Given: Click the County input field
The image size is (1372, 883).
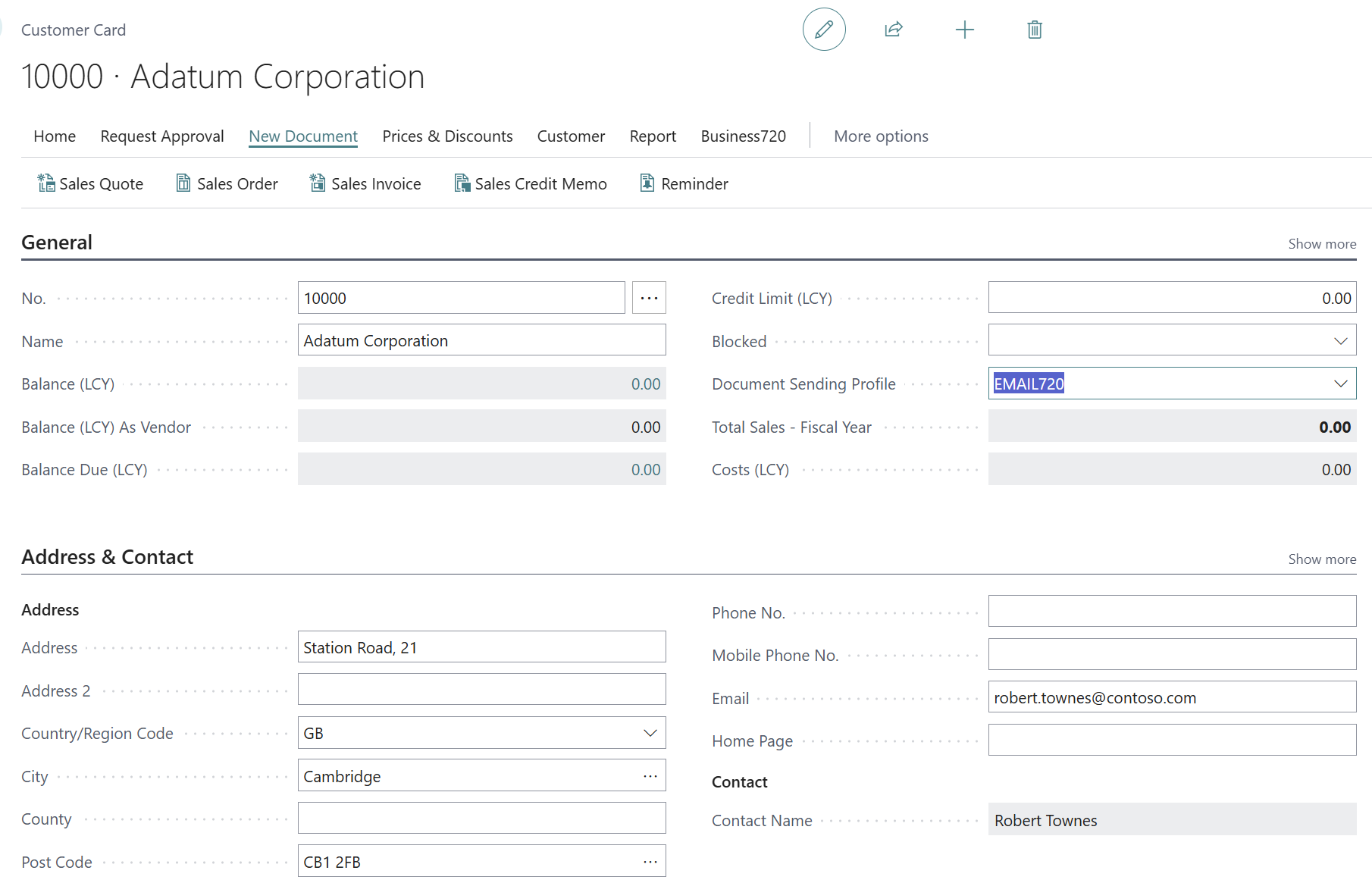Looking at the screenshot, I should 481,819.
